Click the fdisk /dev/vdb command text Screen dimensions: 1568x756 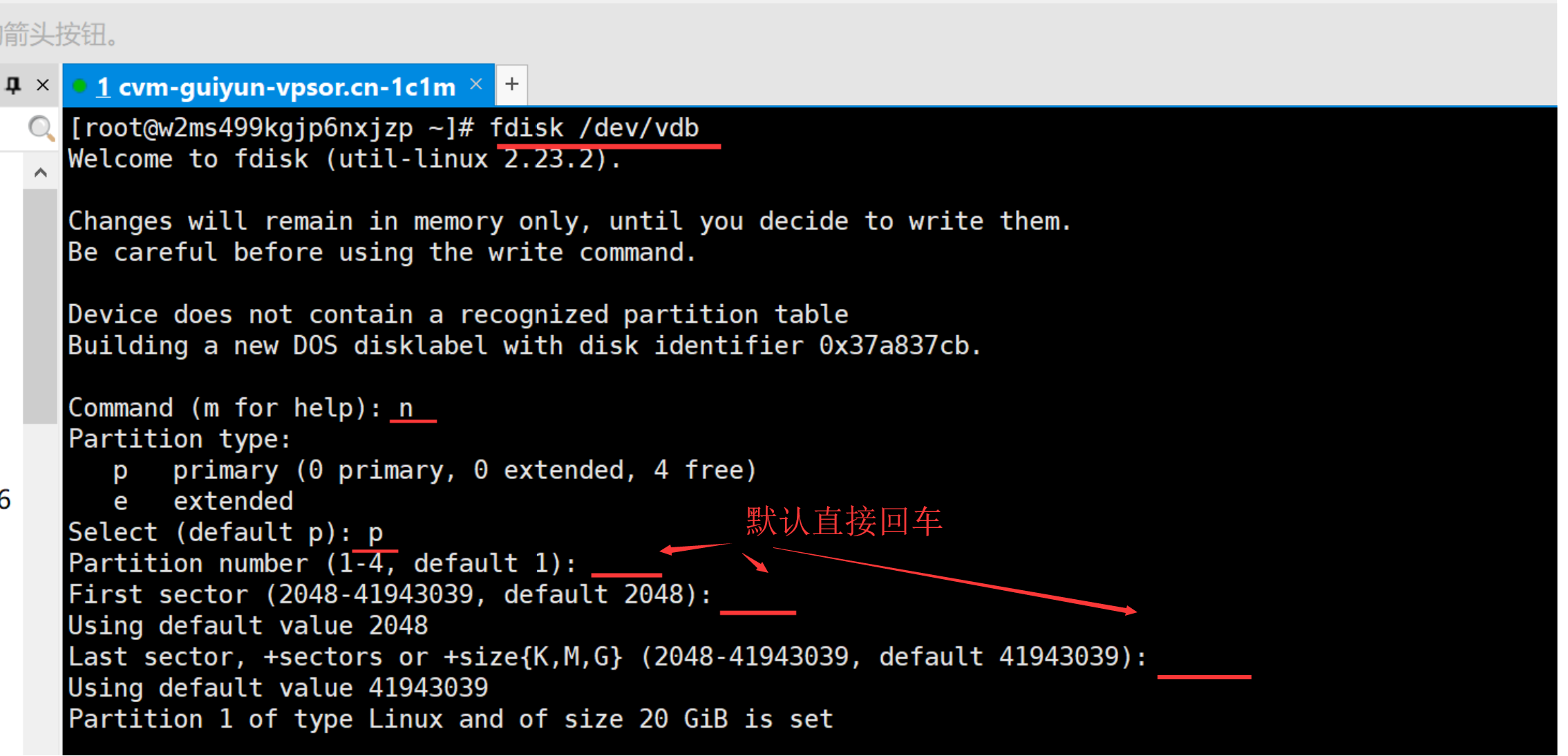point(595,129)
